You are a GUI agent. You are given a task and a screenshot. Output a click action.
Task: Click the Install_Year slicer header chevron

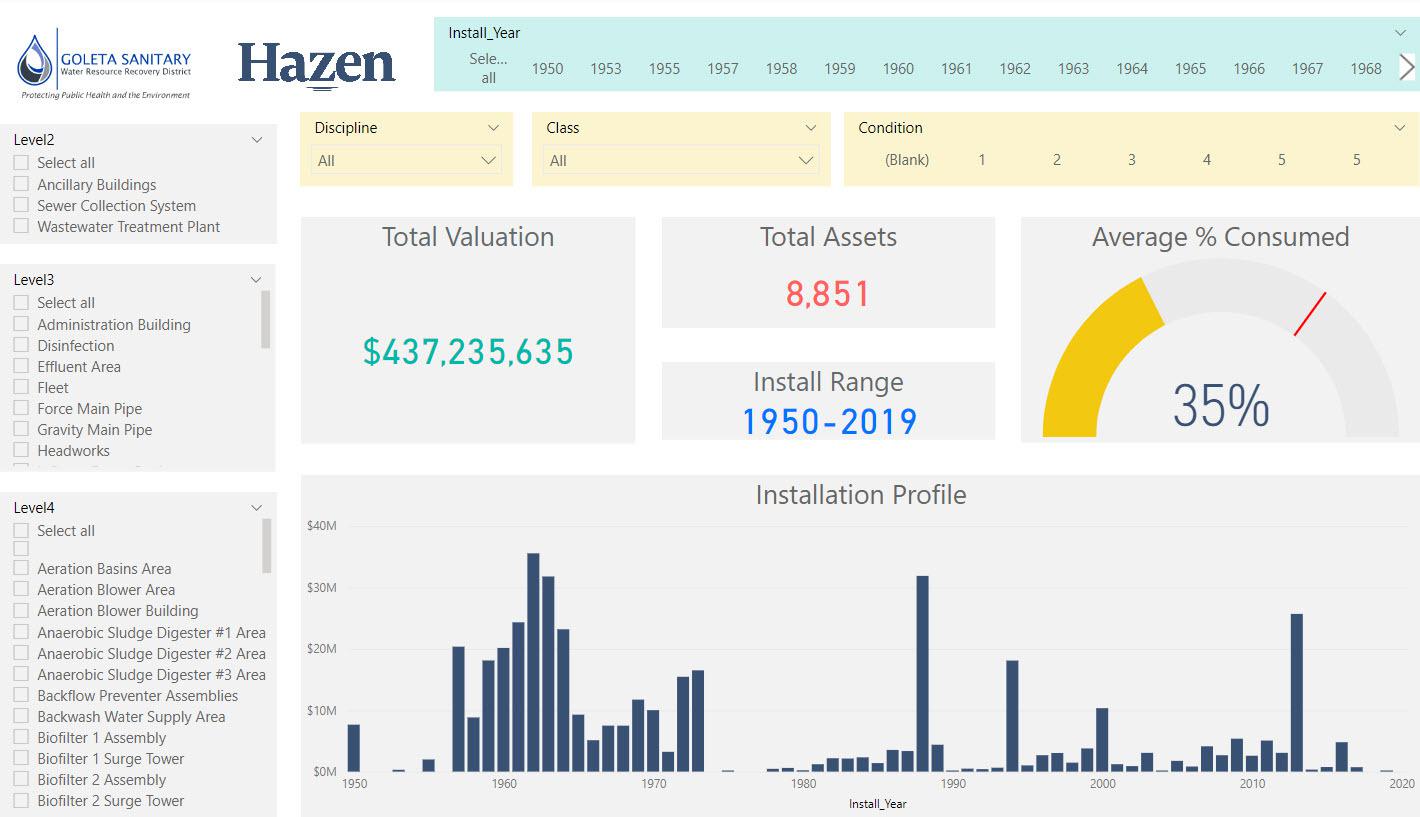click(1400, 33)
